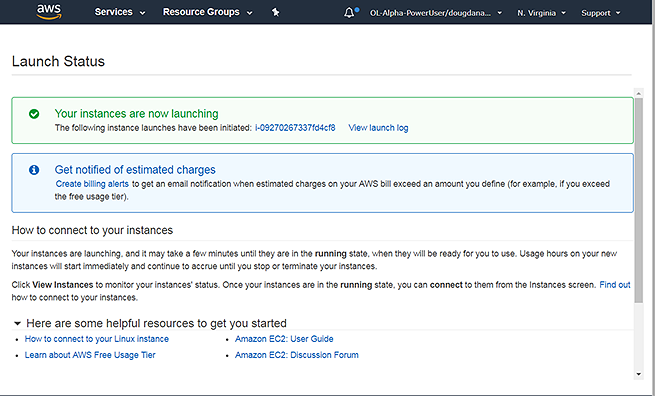
Task: Open the Support menu
Action: (x=601, y=13)
